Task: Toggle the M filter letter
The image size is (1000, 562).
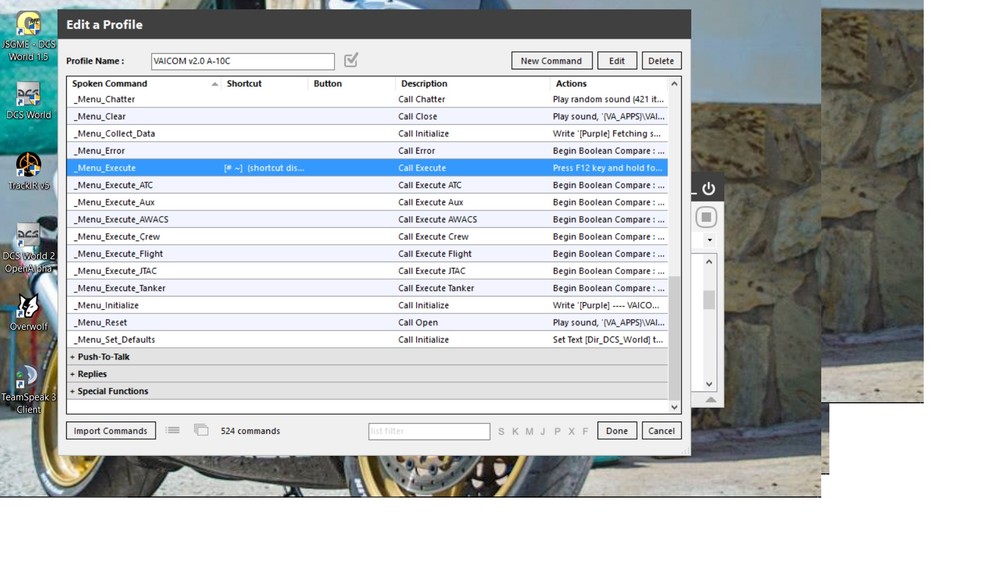Action: (529, 431)
